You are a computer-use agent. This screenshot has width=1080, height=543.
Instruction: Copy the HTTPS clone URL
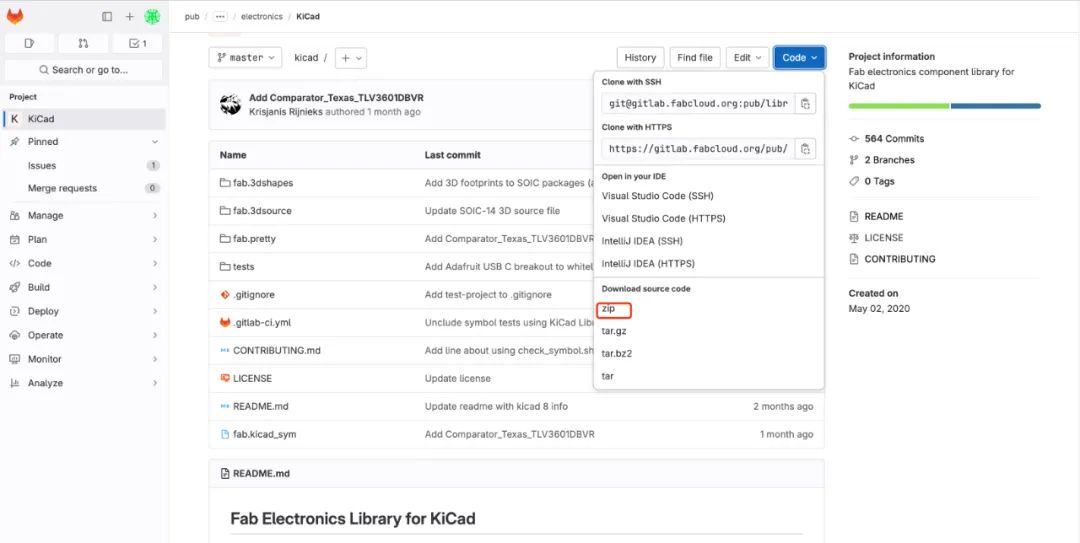click(x=805, y=149)
